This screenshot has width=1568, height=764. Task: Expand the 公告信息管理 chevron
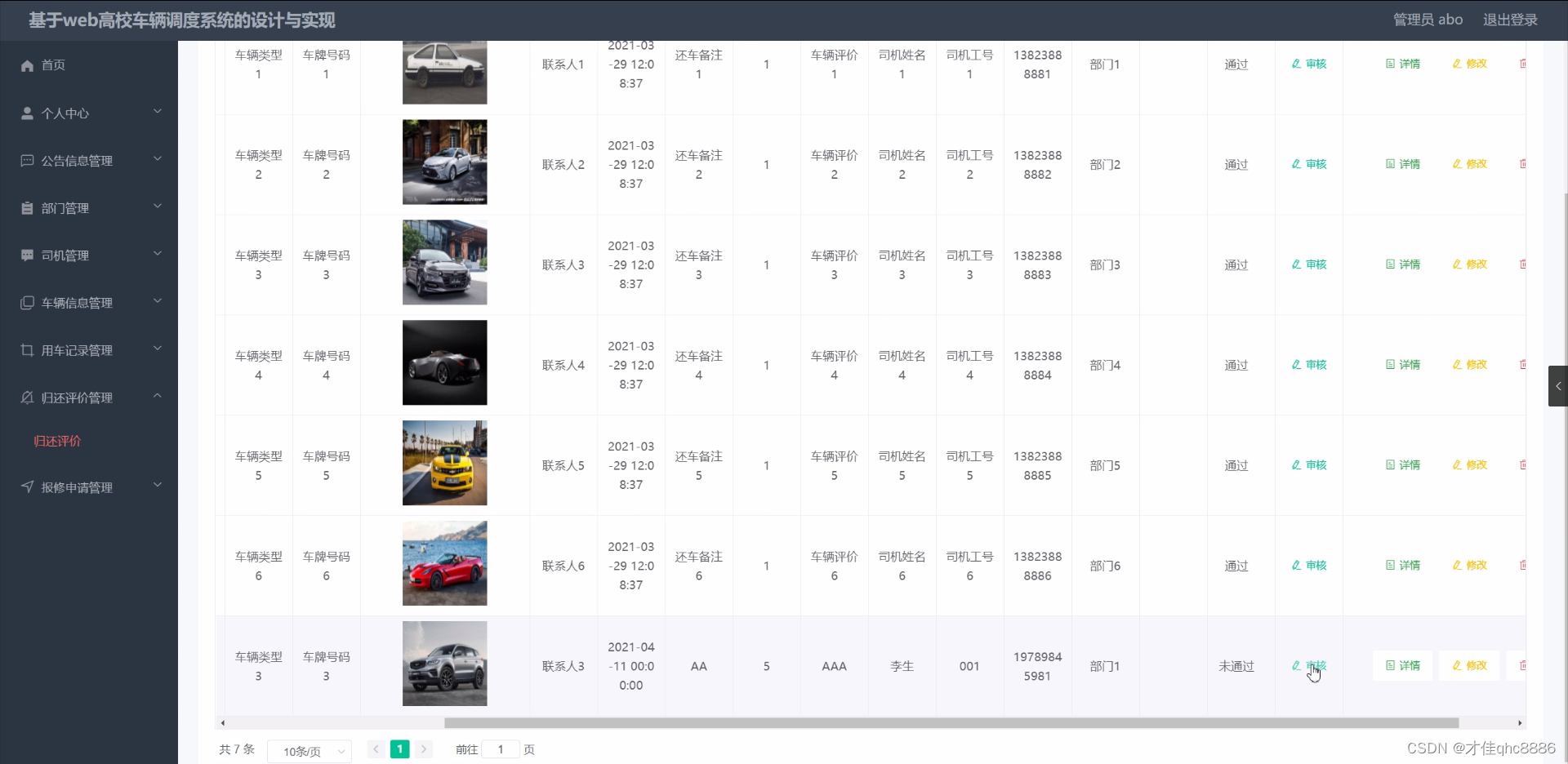(158, 159)
